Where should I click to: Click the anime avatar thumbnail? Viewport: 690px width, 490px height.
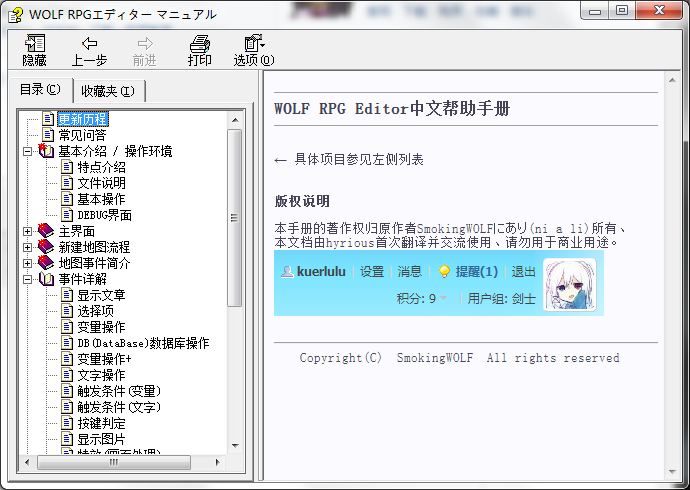[x=570, y=285]
